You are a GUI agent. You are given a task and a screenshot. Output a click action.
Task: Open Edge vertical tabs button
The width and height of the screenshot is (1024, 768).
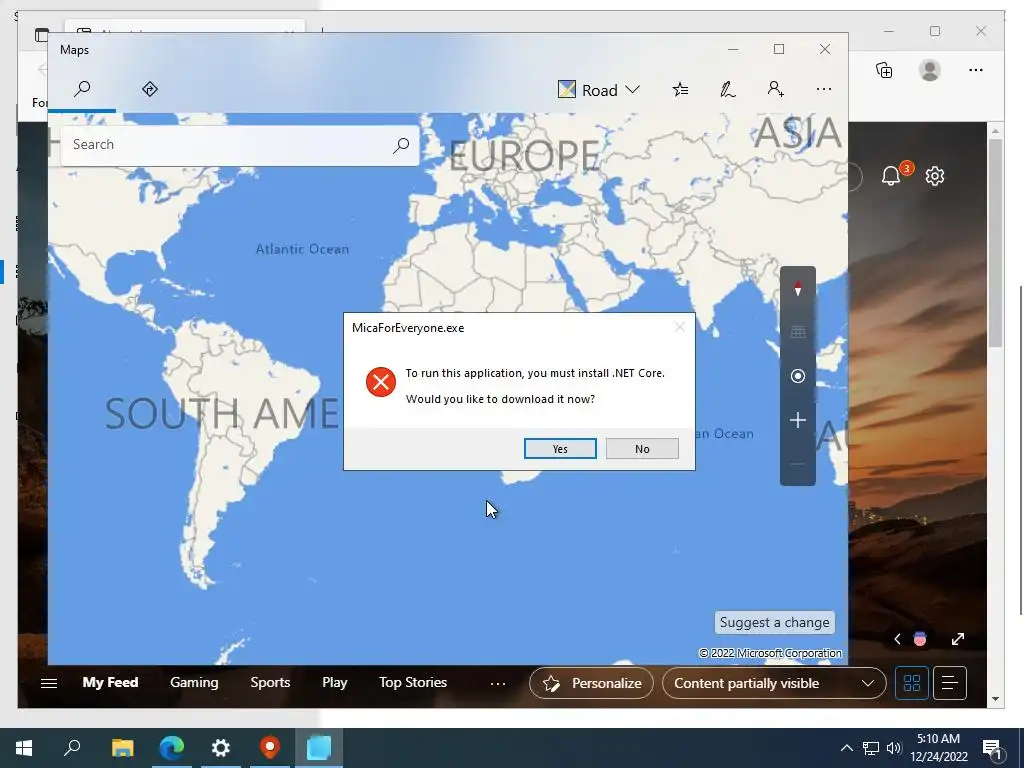[x=42, y=34]
